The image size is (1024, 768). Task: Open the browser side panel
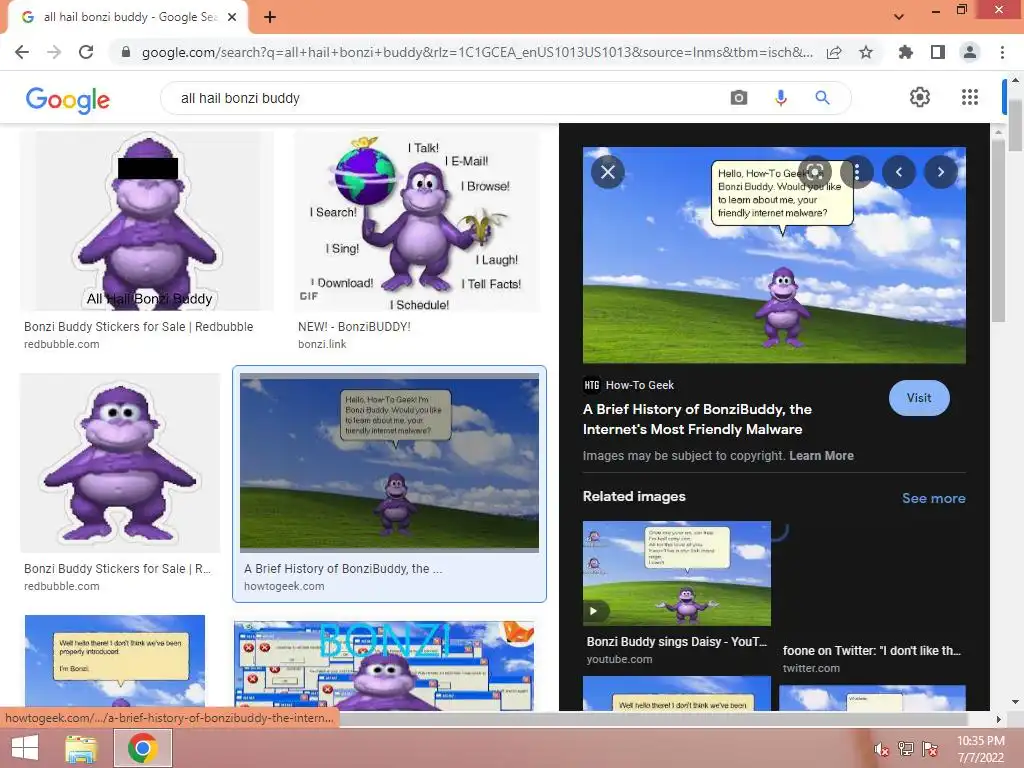click(x=938, y=52)
